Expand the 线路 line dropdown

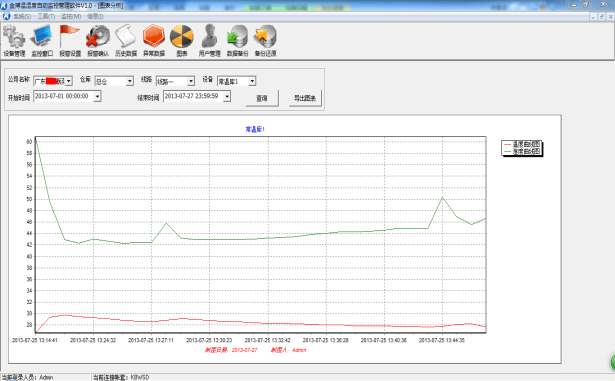click(191, 81)
